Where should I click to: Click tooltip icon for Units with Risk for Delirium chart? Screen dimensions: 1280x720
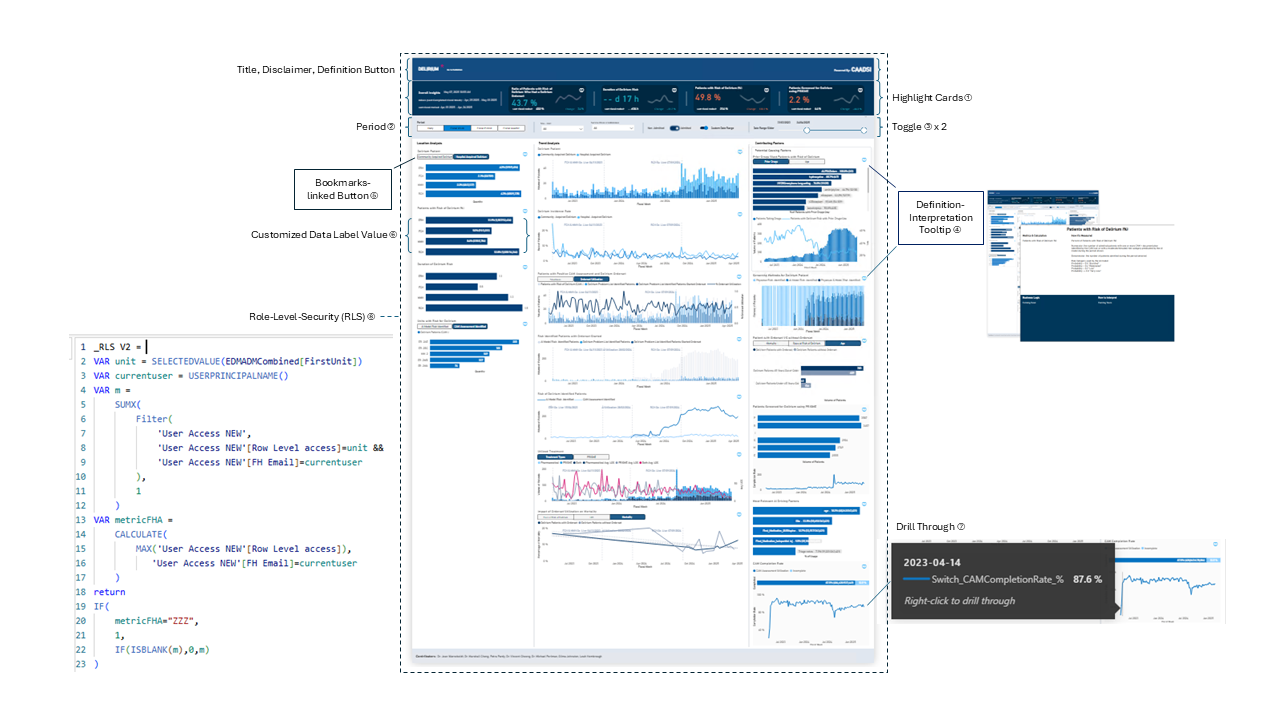[525, 324]
